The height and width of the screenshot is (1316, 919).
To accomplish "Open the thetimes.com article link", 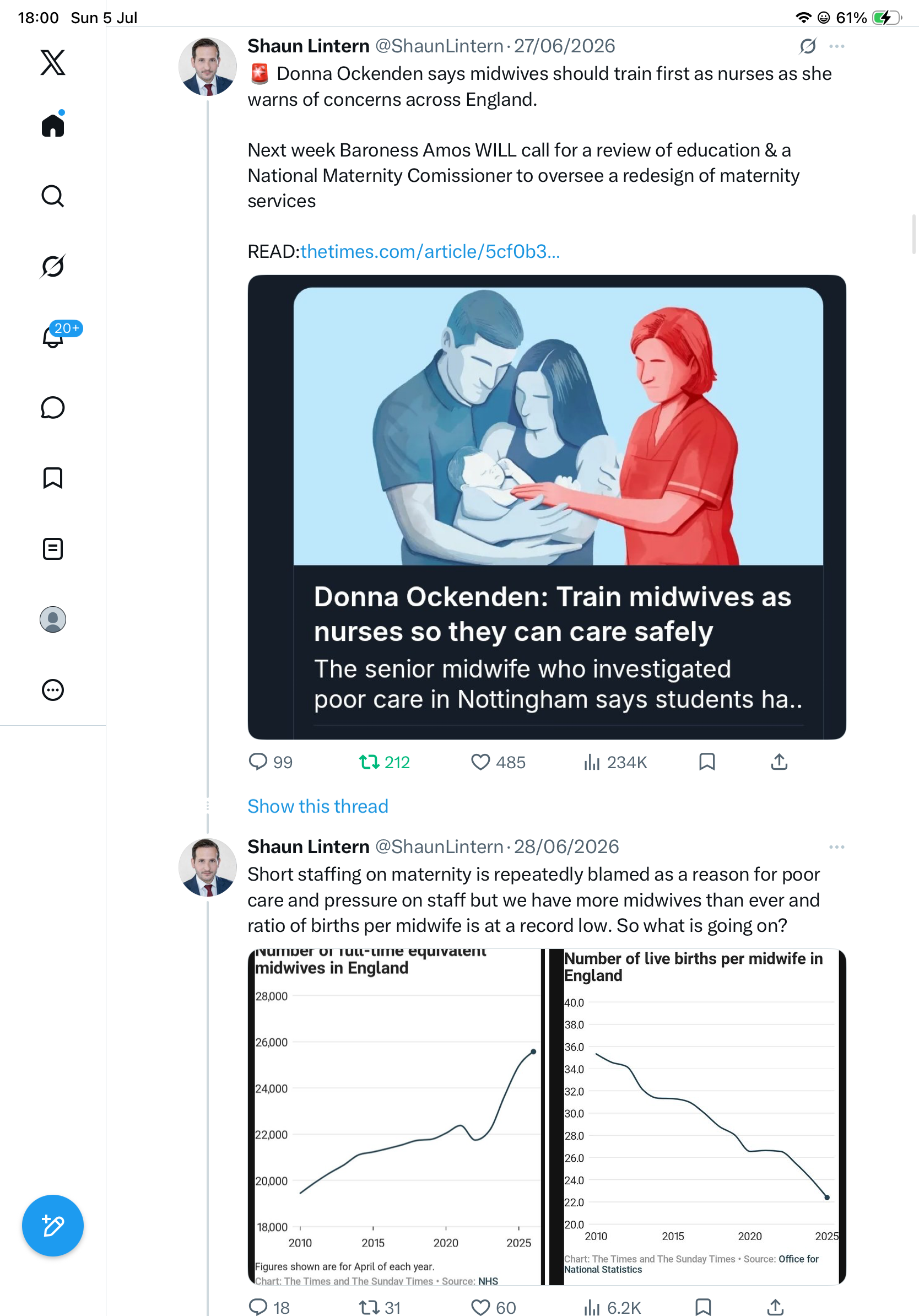I will [430, 252].
